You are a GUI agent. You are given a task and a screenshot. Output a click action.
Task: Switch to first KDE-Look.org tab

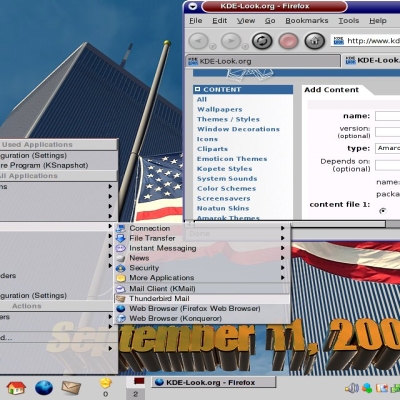tap(263, 61)
